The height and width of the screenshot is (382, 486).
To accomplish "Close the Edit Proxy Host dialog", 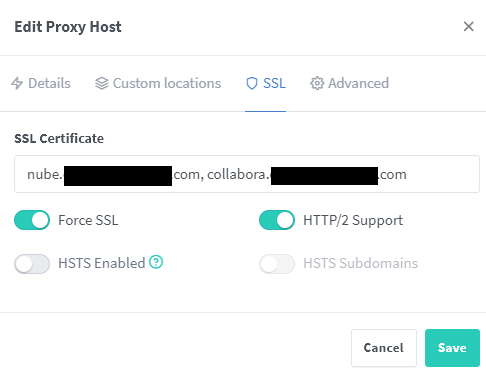I will (x=469, y=26).
